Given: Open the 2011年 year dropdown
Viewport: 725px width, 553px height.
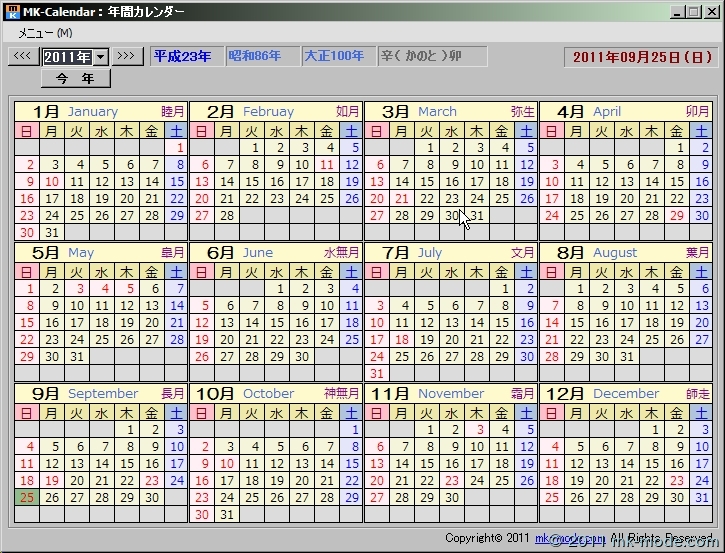Looking at the screenshot, I should 101,56.
